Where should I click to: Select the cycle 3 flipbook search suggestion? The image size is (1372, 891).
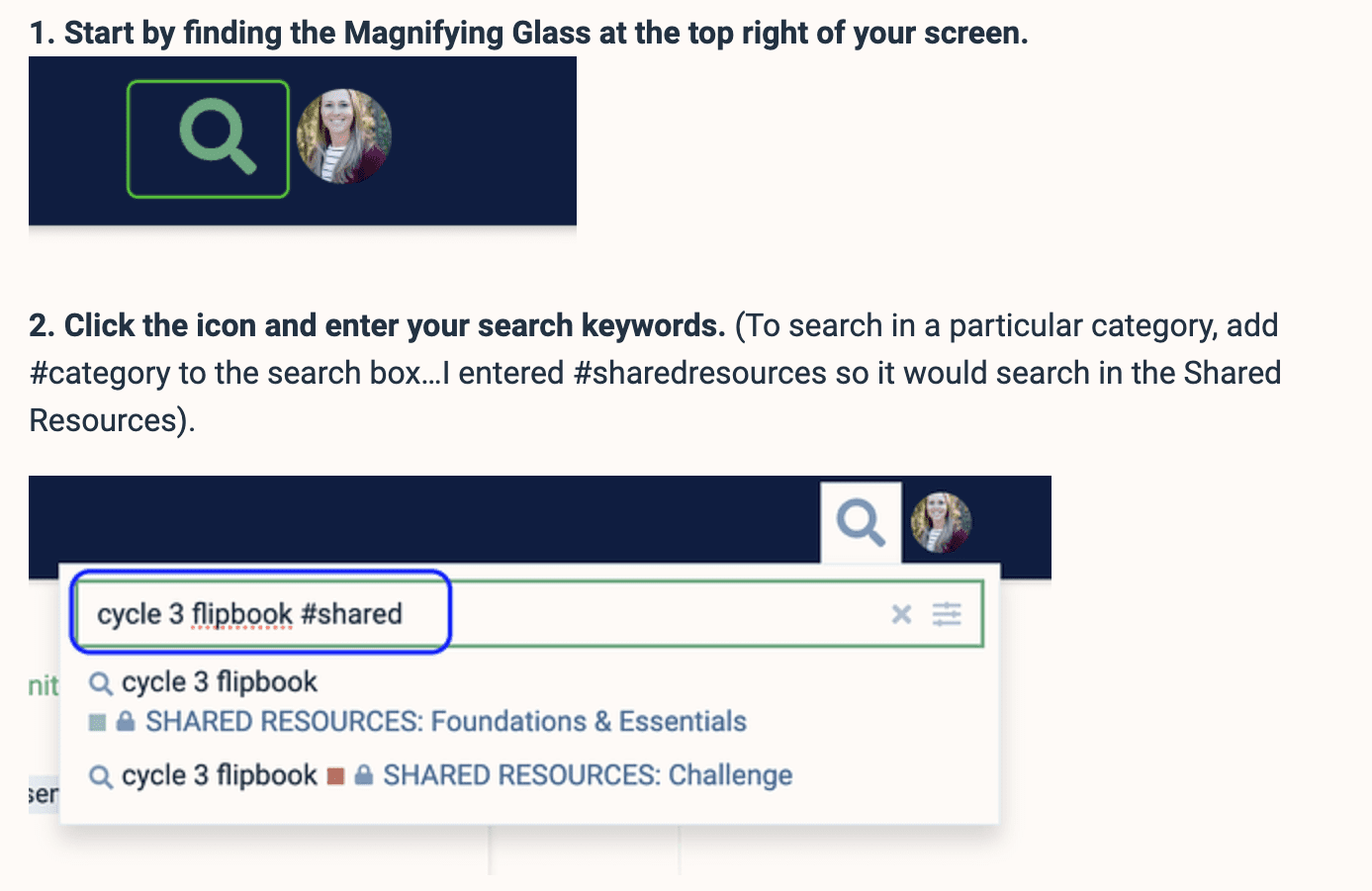(x=218, y=682)
